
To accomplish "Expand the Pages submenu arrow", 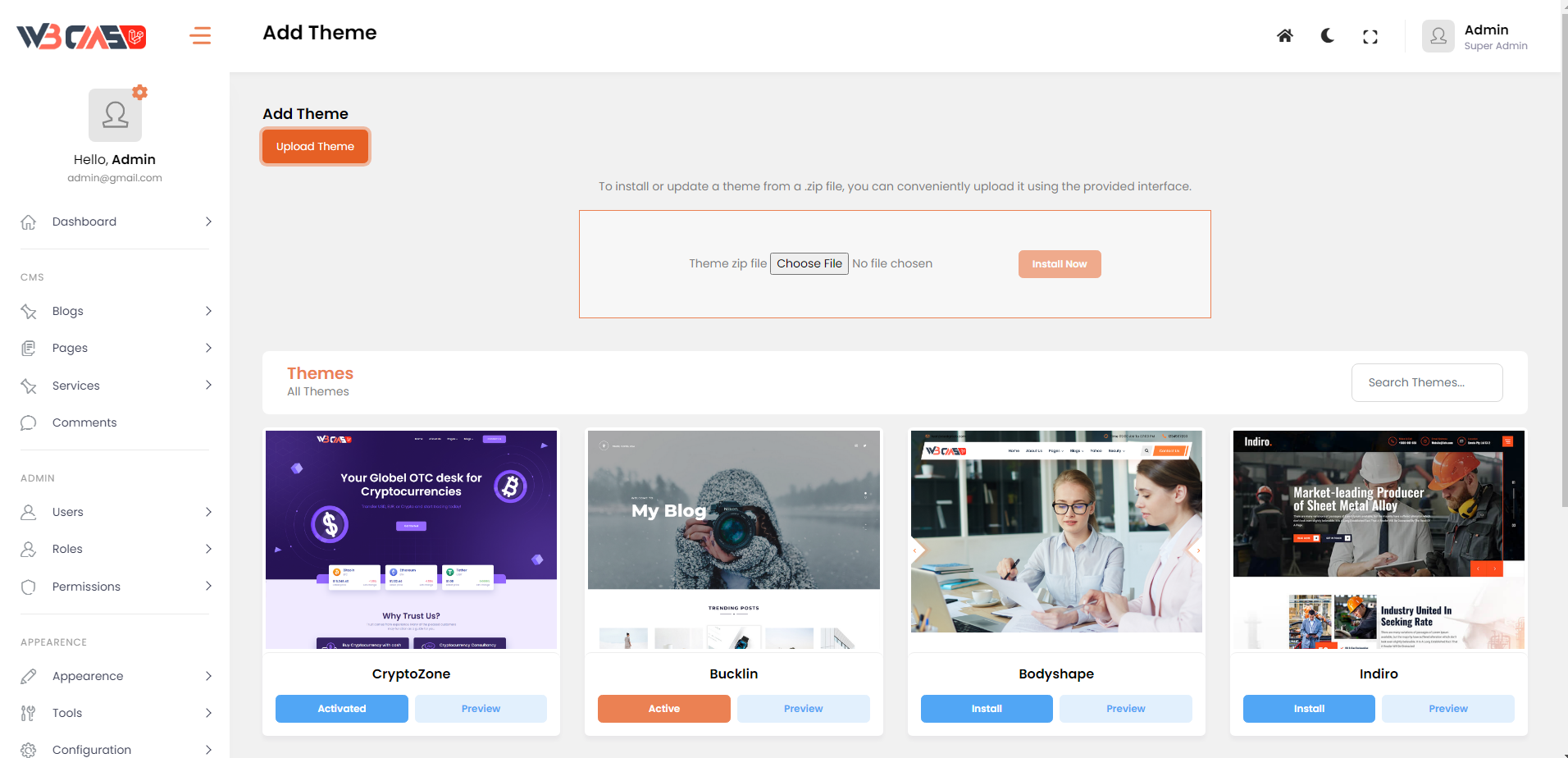I will [x=208, y=348].
